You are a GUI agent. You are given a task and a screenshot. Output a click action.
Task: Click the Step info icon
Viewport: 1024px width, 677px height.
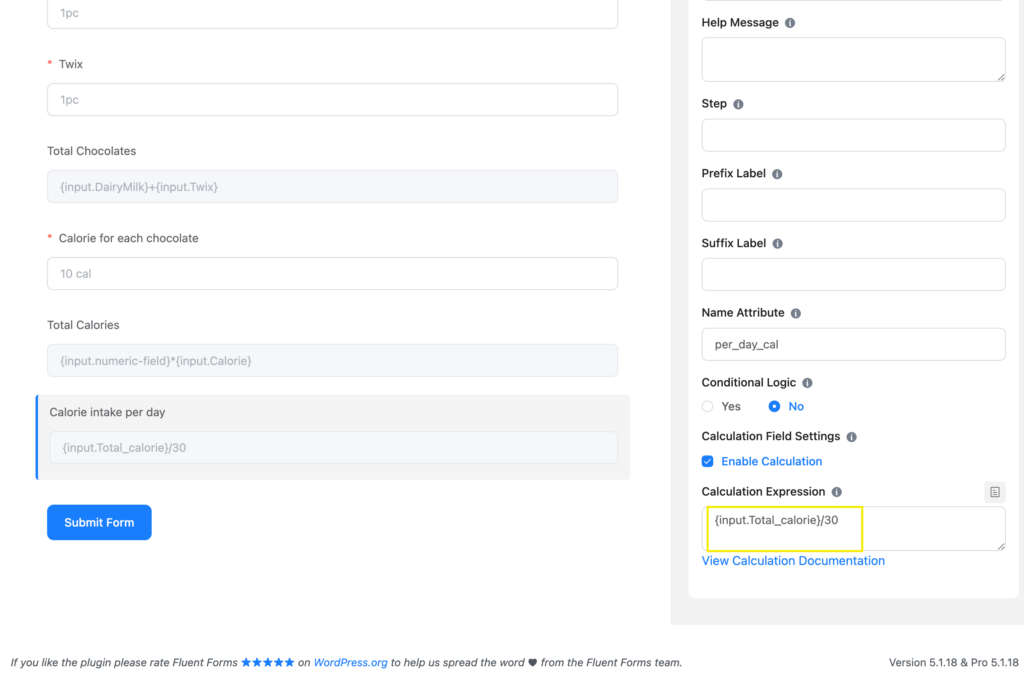point(738,104)
